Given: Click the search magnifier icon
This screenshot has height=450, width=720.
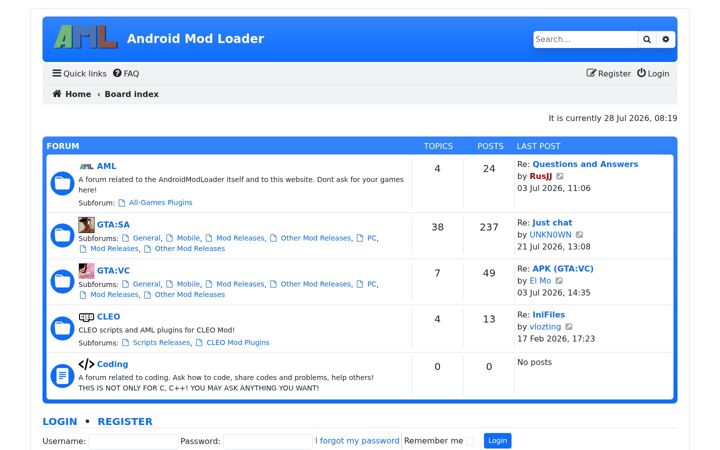Looking at the screenshot, I should [647, 39].
